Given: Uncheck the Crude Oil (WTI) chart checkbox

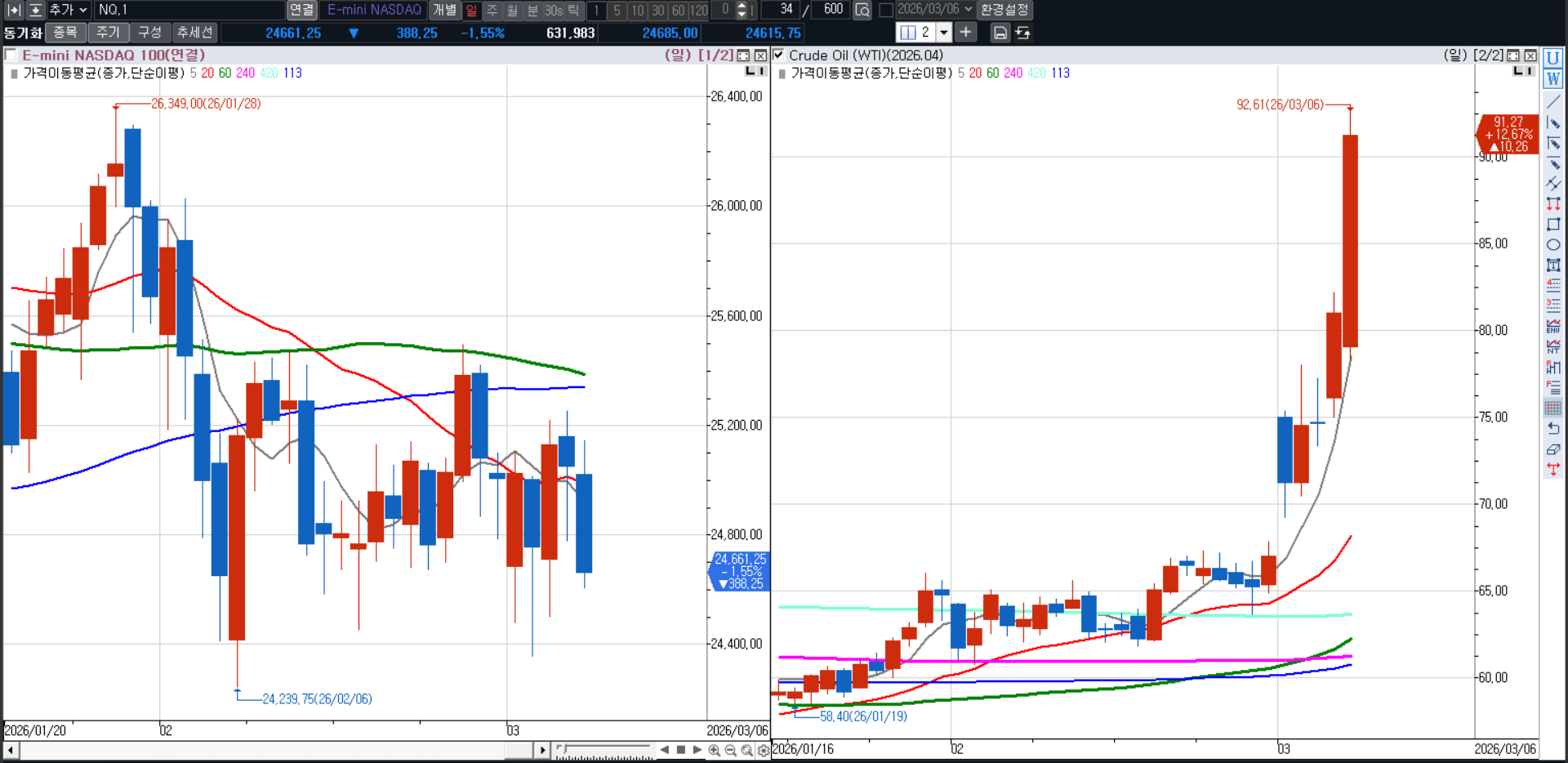Looking at the screenshot, I should click(778, 55).
